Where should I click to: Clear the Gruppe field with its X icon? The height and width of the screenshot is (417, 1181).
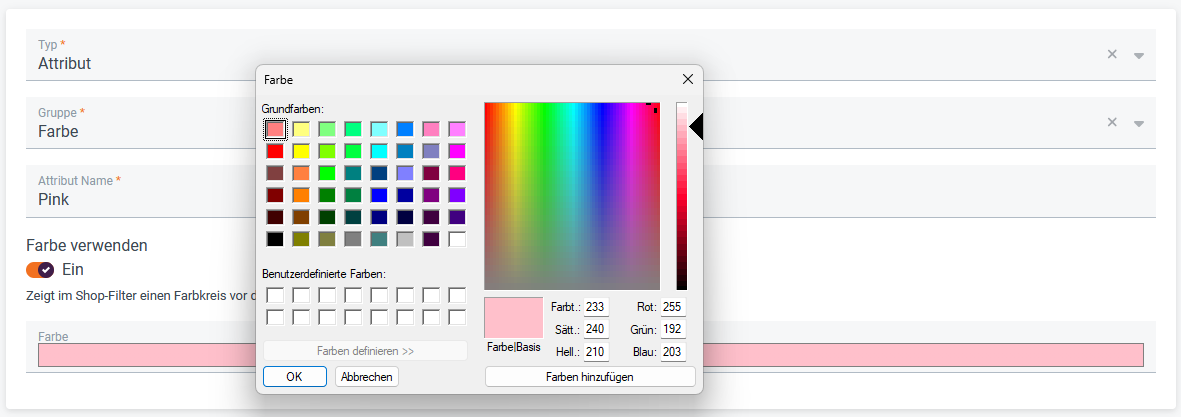1112,122
